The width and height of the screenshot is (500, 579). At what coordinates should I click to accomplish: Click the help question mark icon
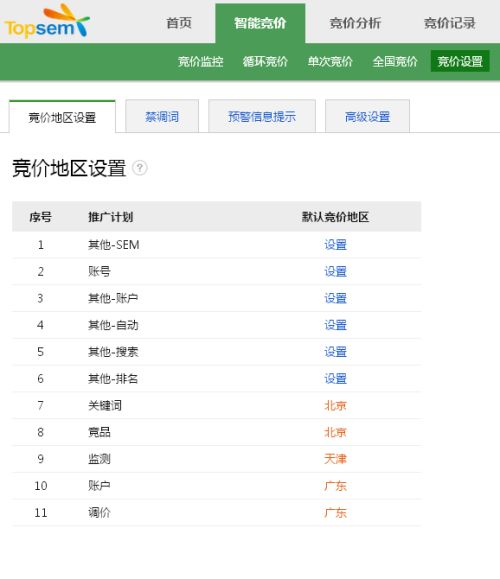coord(140,168)
